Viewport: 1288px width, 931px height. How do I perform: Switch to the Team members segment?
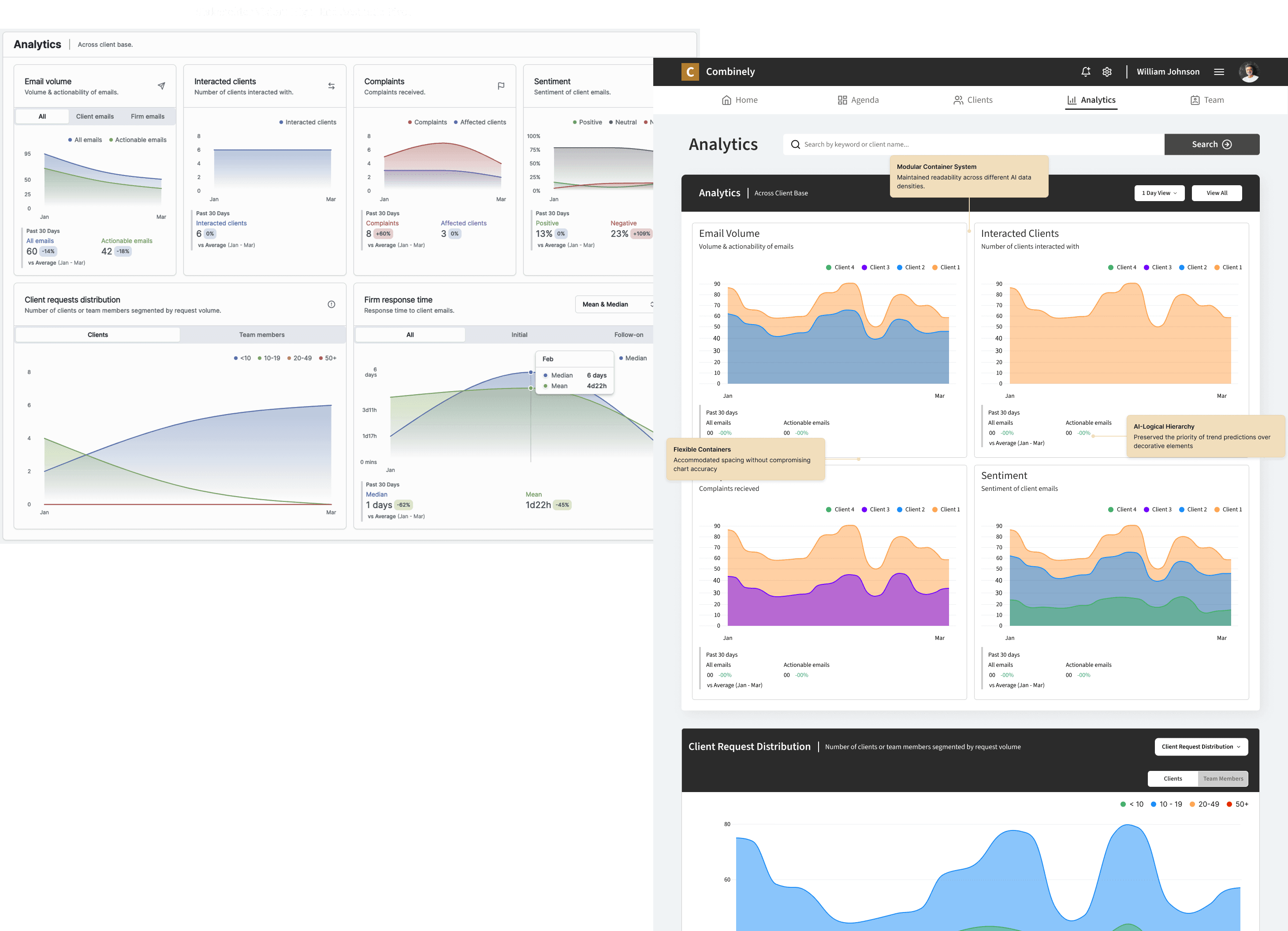[x=262, y=335]
